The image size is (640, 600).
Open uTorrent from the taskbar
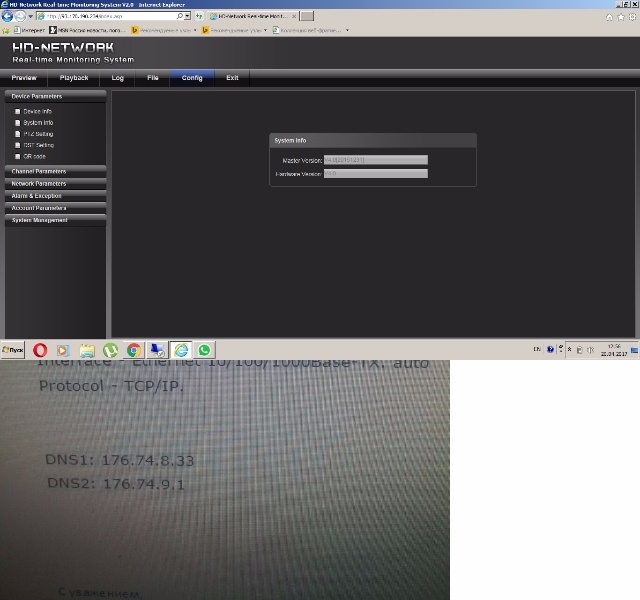[x=110, y=350]
